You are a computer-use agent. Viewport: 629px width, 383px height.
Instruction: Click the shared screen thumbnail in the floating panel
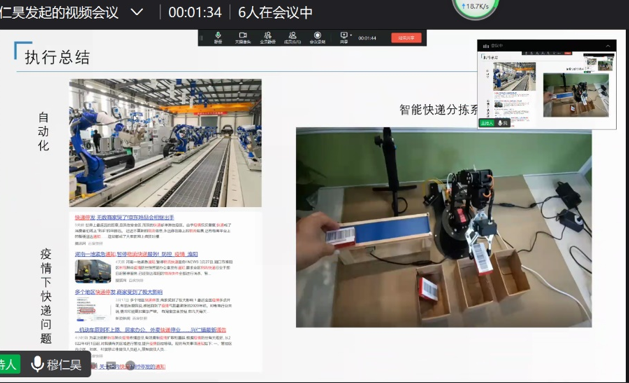pos(547,89)
